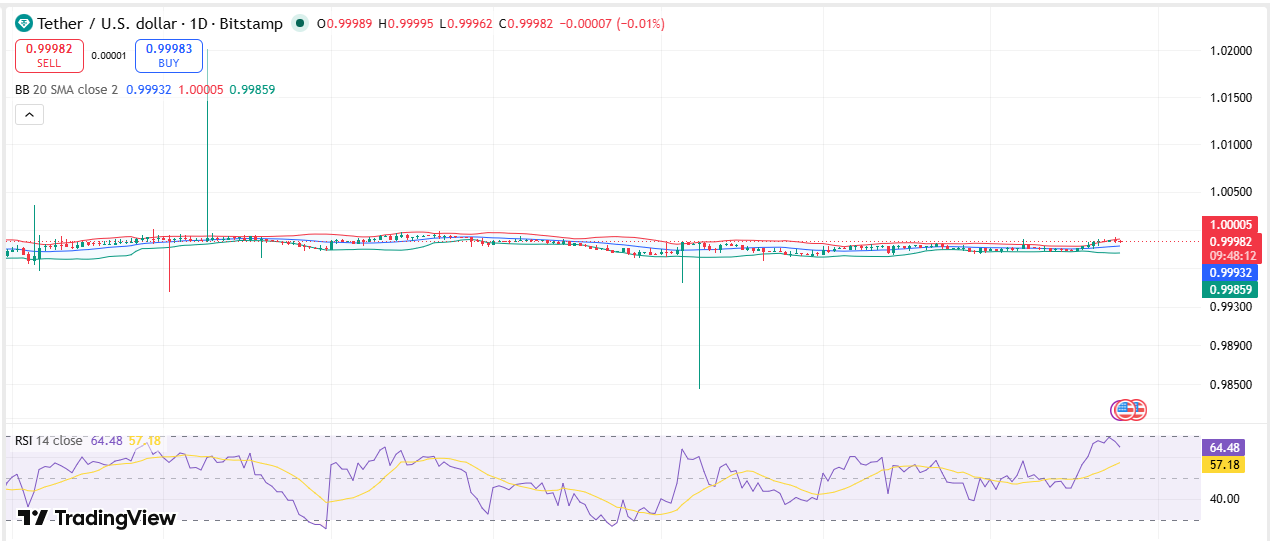The width and height of the screenshot is (1270, 541).
Task: Click the BUY 0.99983 button
Action: coord(169,55)
